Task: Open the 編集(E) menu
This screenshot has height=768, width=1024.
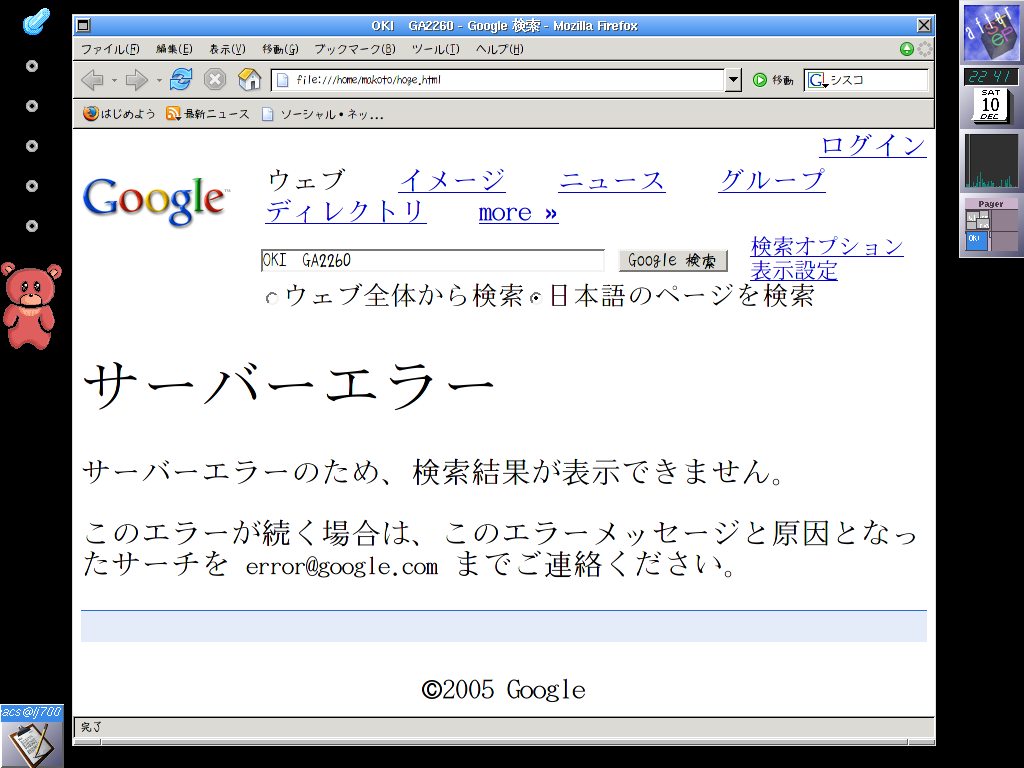Action: click(174, 49)
